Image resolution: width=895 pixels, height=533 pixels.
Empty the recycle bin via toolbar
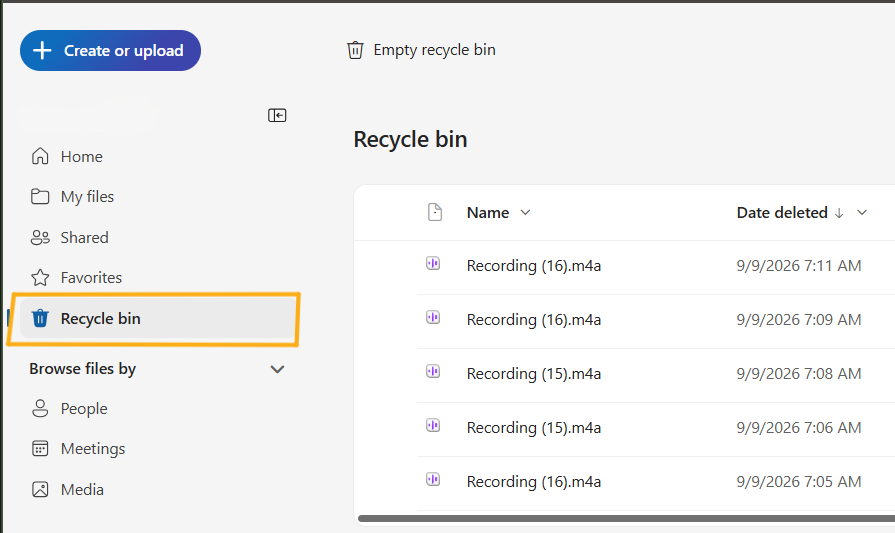tap(421, 50)
